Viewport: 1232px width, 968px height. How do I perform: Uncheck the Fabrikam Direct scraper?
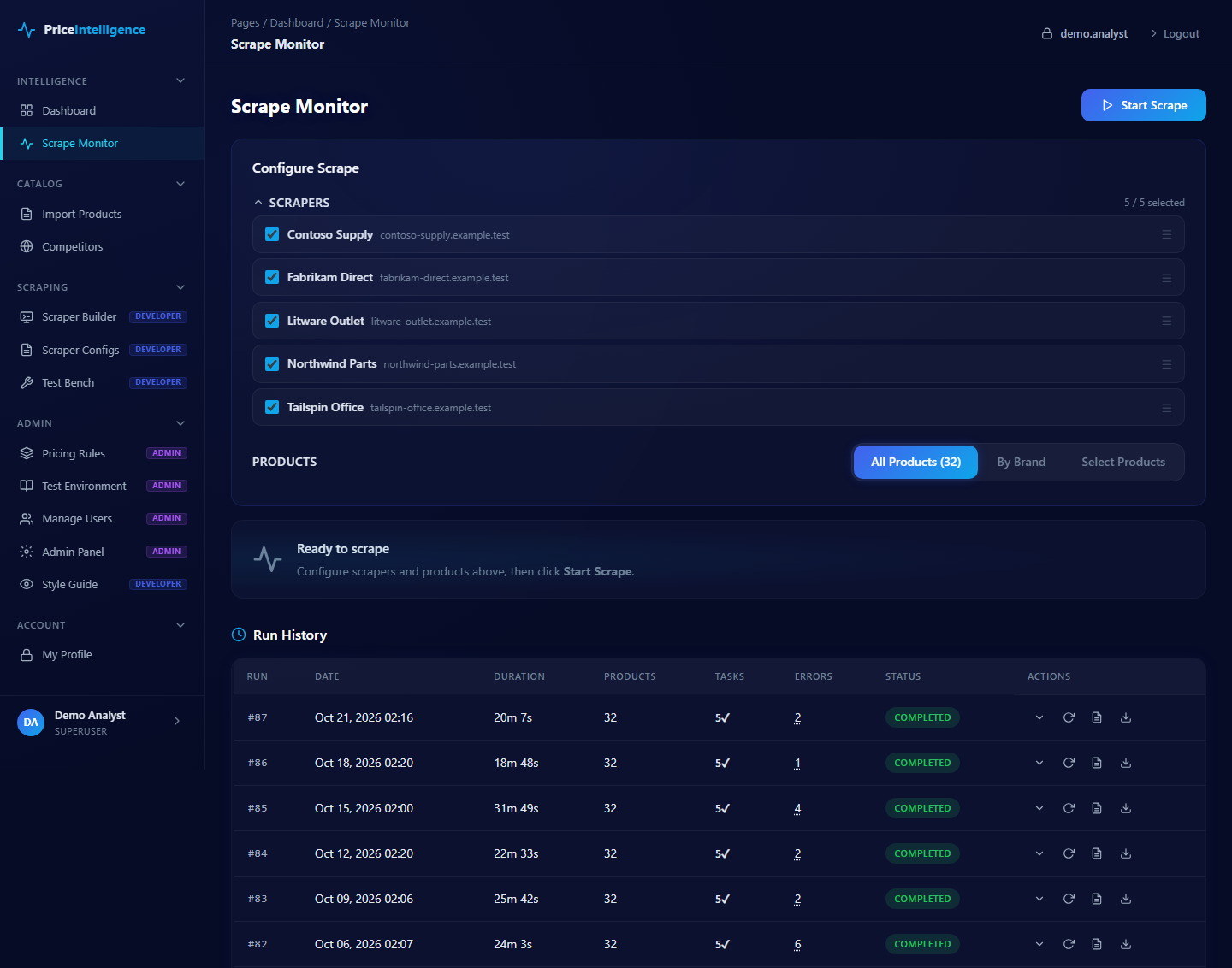pos(272,277)
